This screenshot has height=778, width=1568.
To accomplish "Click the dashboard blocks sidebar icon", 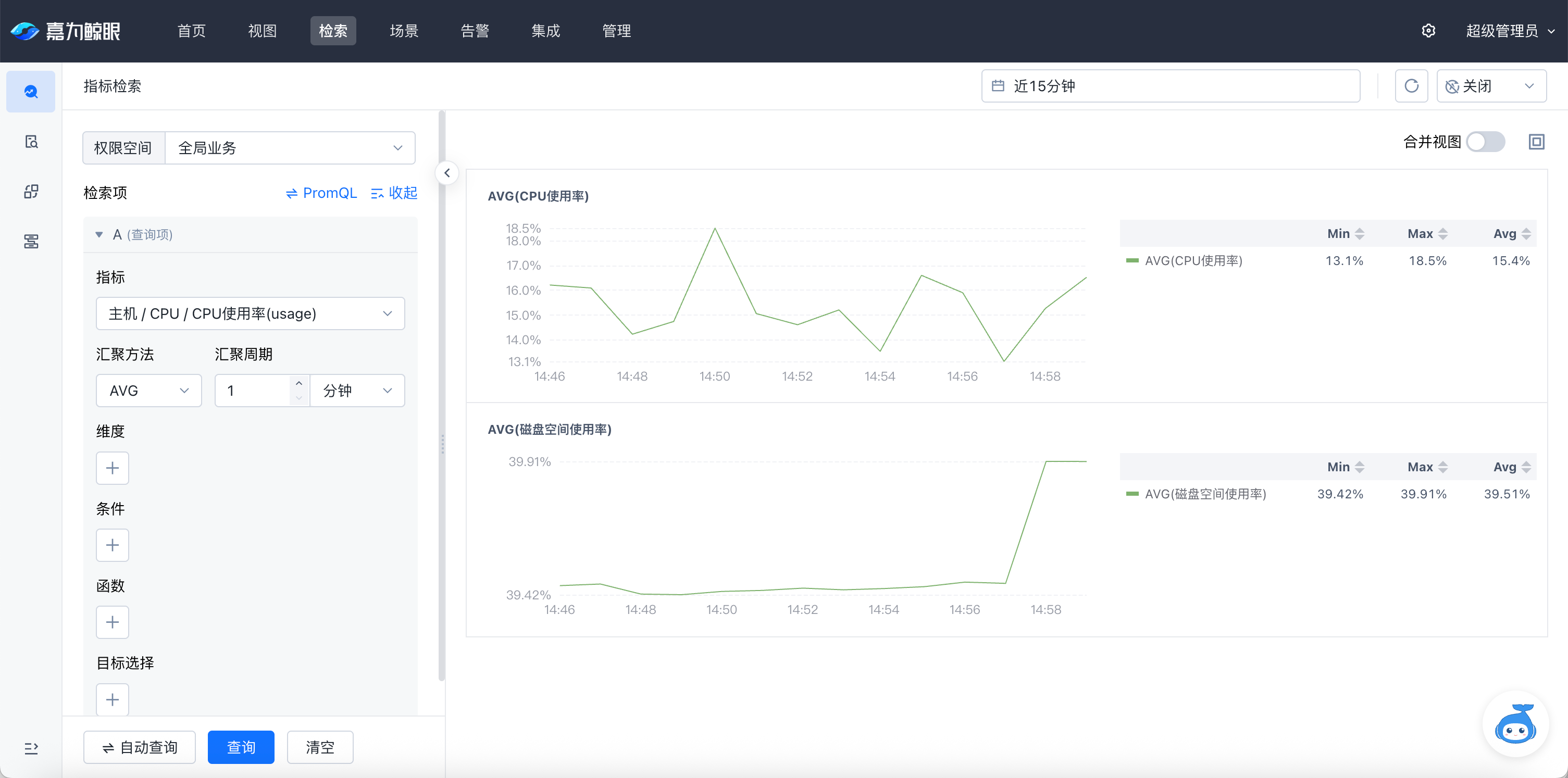I will (31, 192).
